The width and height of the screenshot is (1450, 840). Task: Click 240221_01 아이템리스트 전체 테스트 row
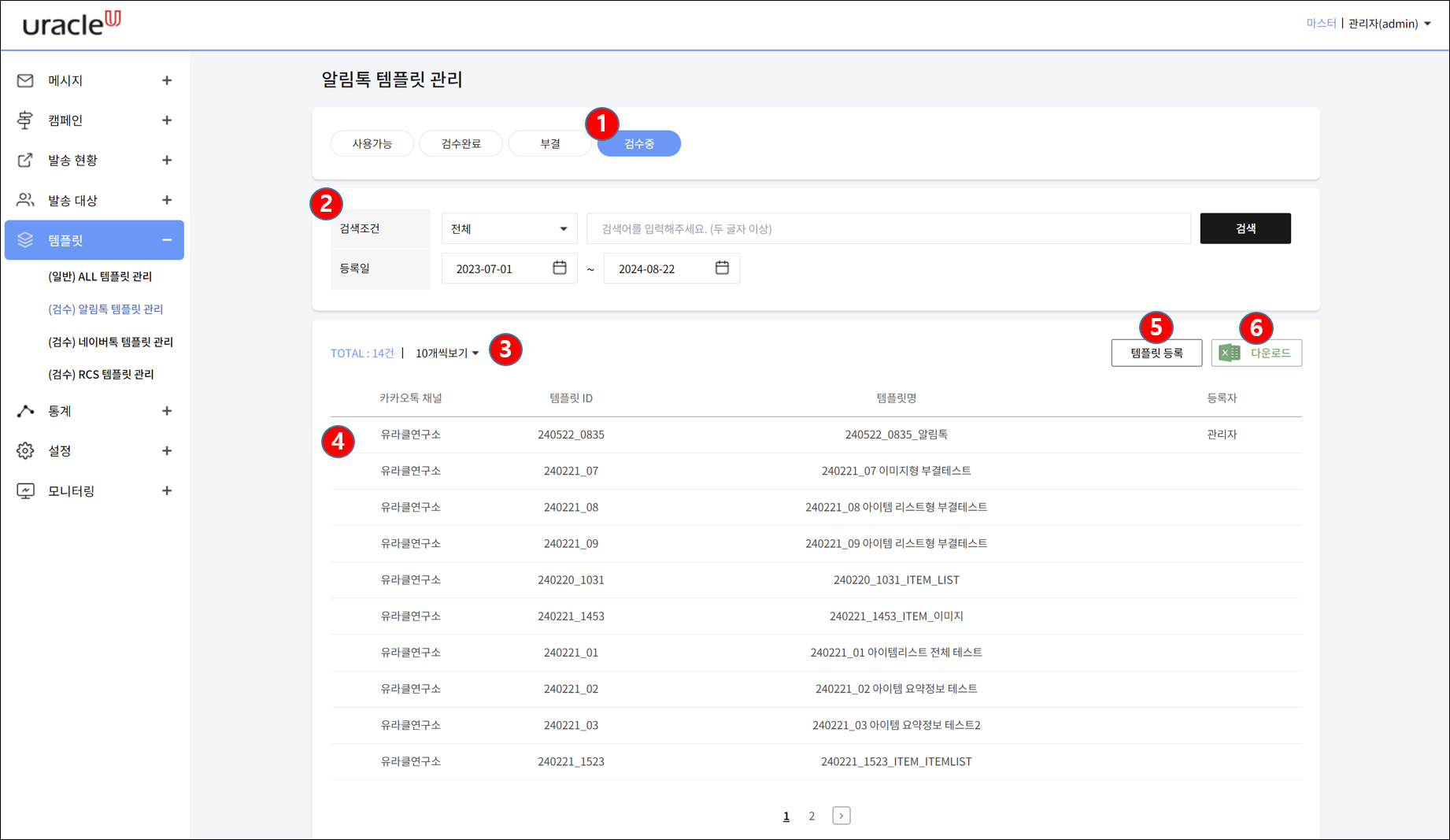[816, 653]
